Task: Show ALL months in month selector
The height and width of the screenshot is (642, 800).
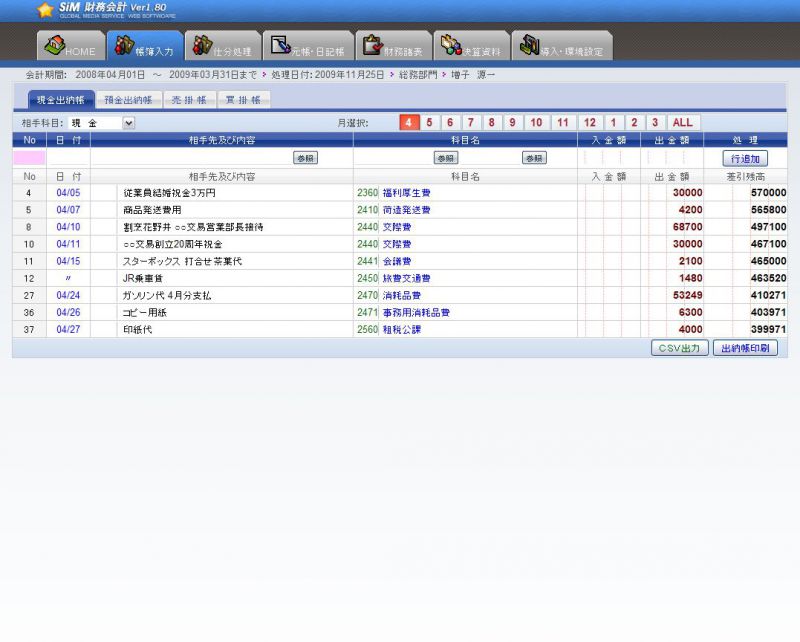Action: [x=682, y=123]
